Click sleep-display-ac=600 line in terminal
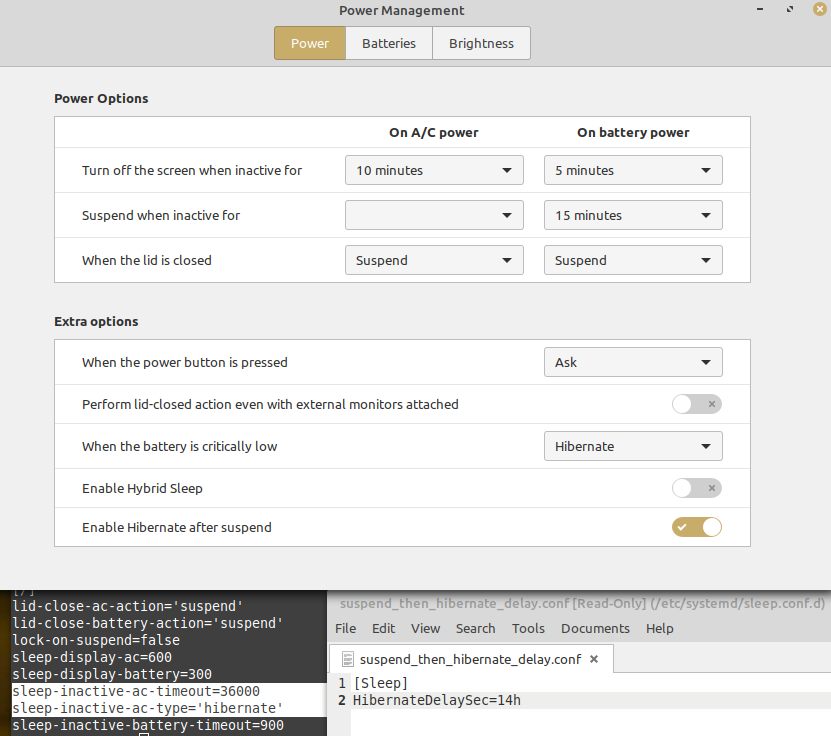This screenshot has width=831, height=736. pos(92,657)
